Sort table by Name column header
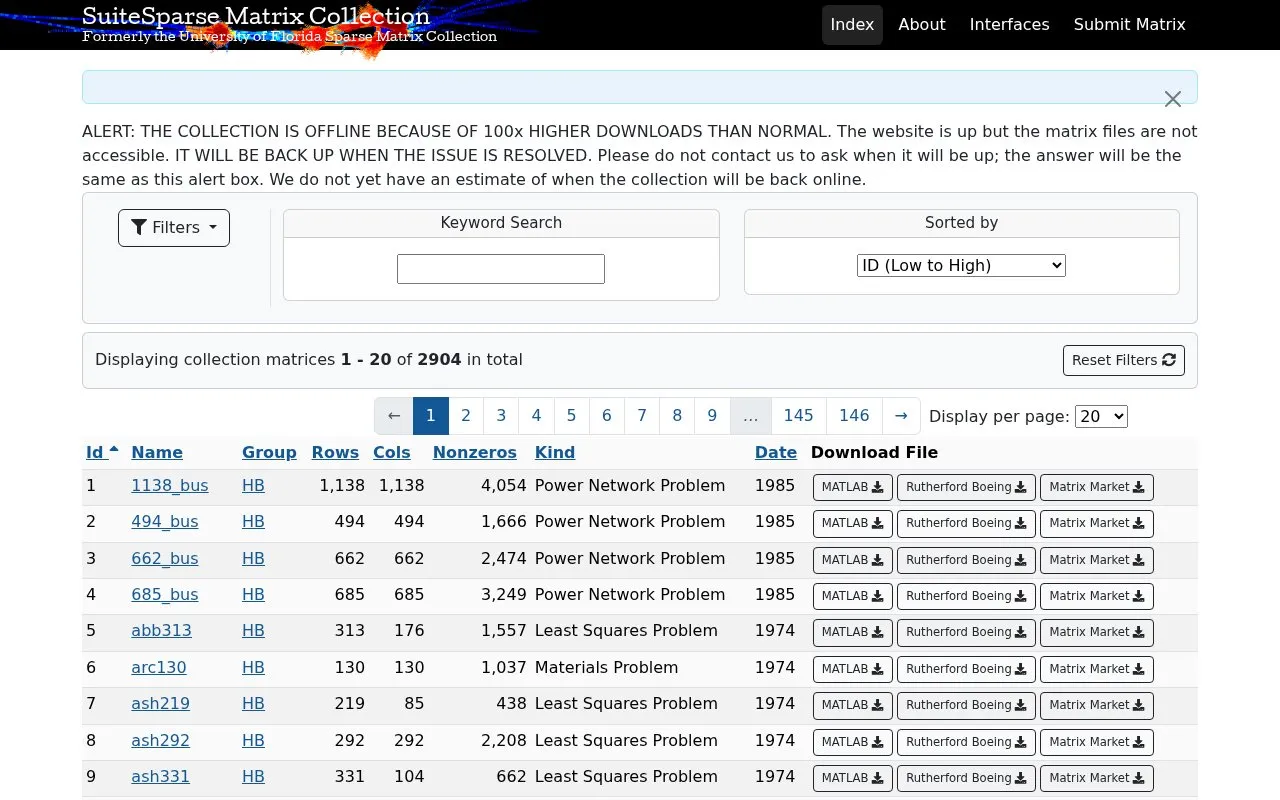Screen dimensions: 1280x800 [157, 452]
